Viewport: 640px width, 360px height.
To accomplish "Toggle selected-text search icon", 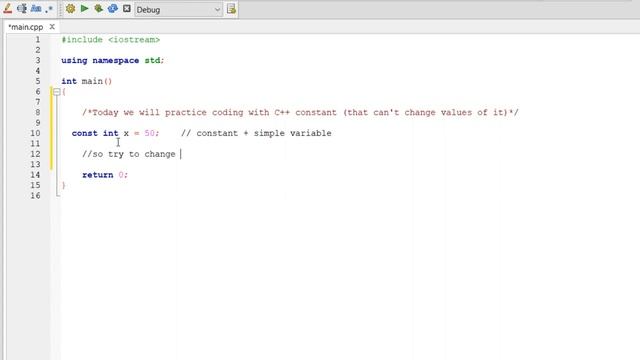I will (22, 9).
